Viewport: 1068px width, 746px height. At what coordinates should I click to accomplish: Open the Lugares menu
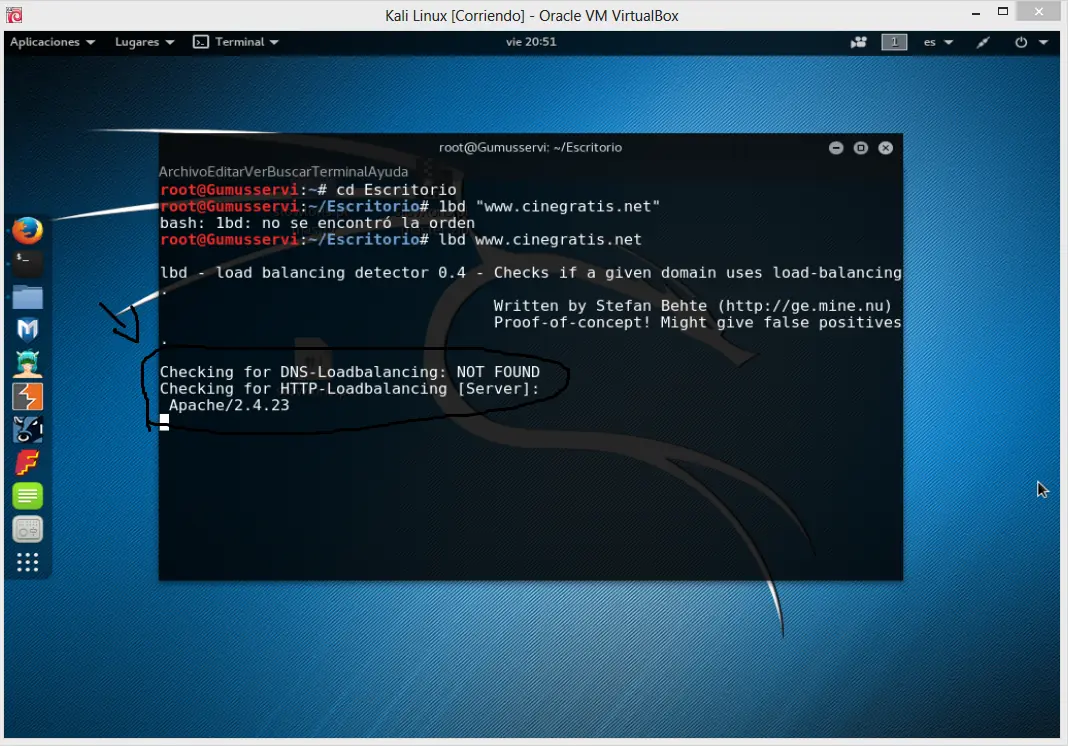pos(144,42)
